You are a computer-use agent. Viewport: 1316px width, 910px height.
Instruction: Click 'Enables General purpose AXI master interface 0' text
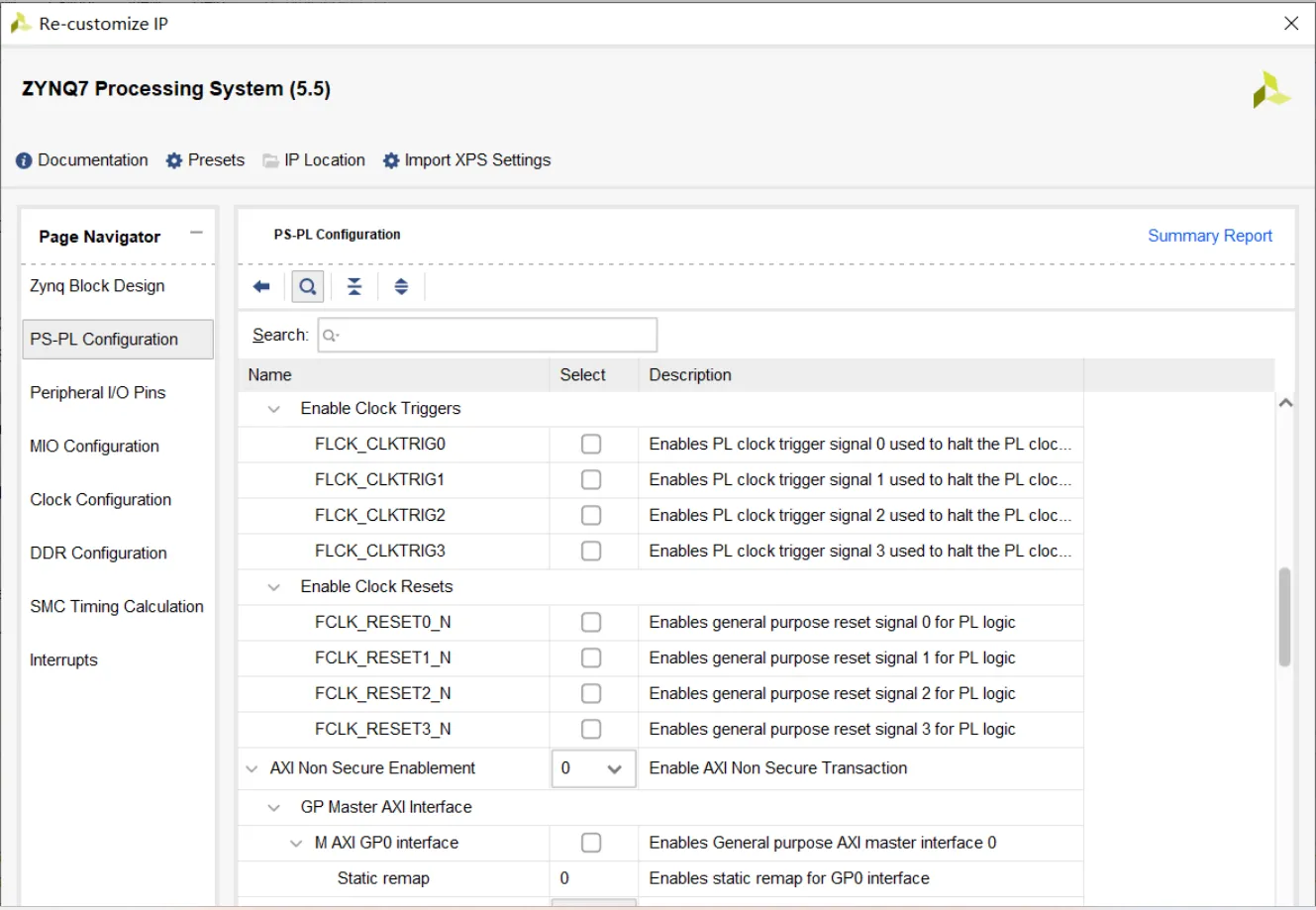(x=823, y=844)
